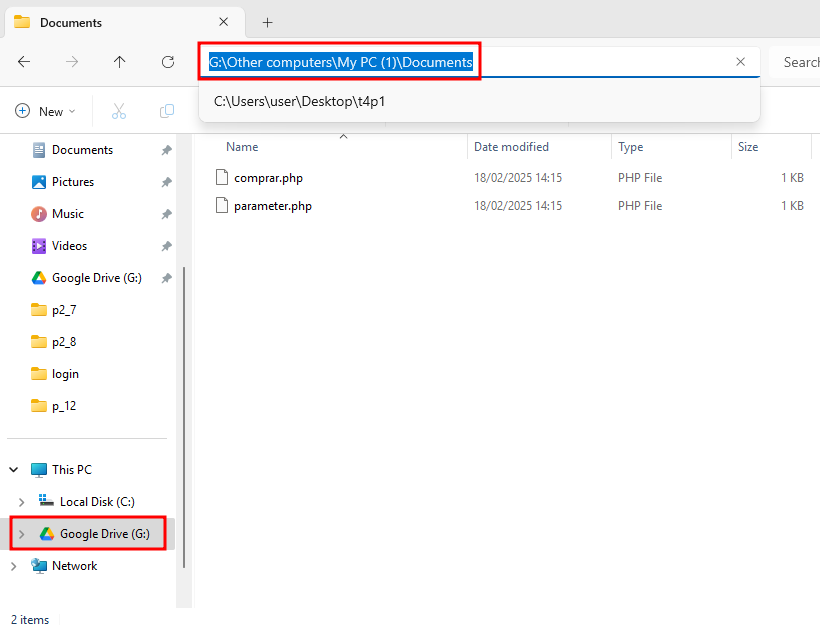Open the New item dropdown
This screenshot has height=626, width=820.
point(45,111)
